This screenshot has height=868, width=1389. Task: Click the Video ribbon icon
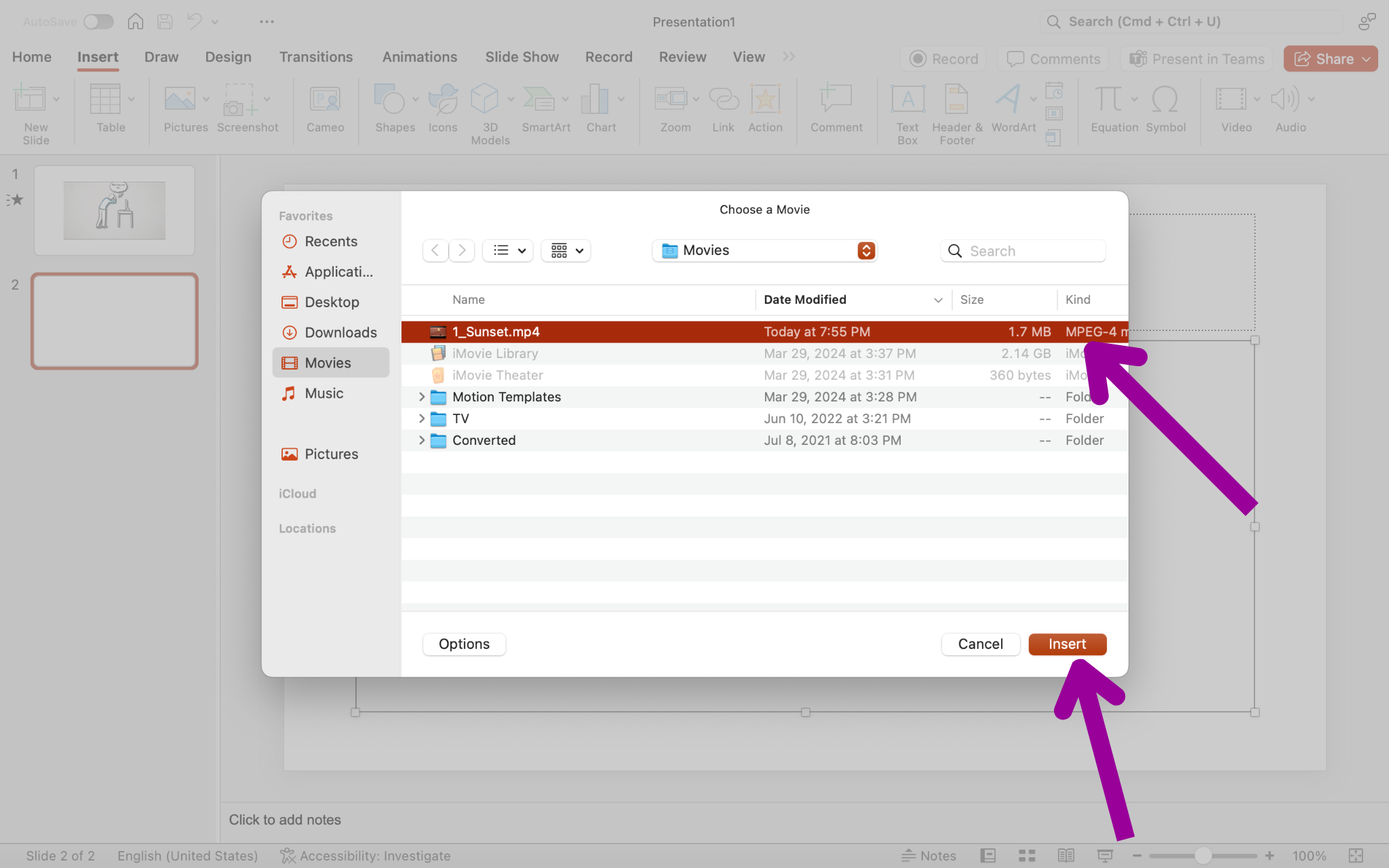[x=1231, y=100]
